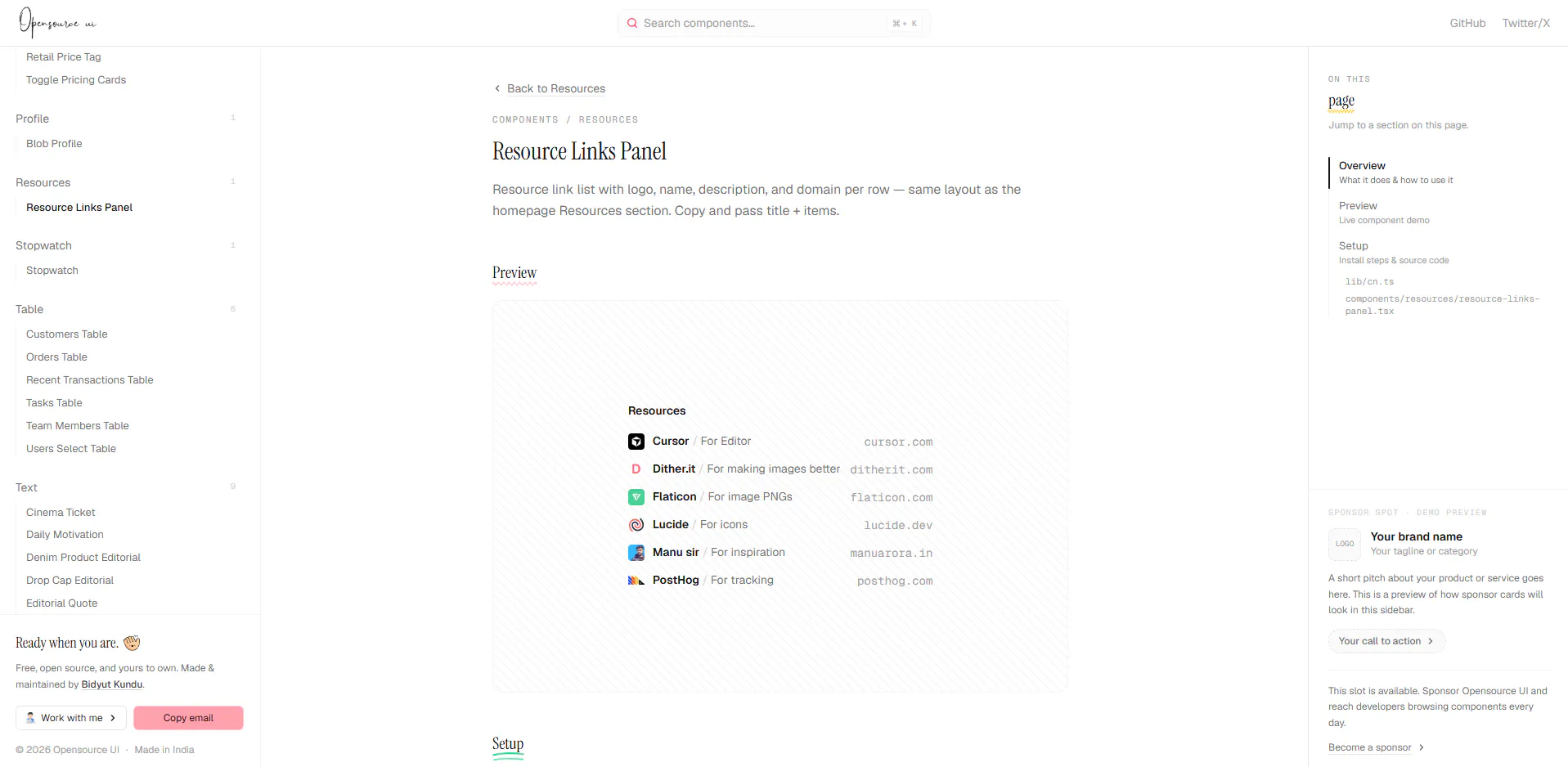Open Bidyut Kundu profile link

112,684
